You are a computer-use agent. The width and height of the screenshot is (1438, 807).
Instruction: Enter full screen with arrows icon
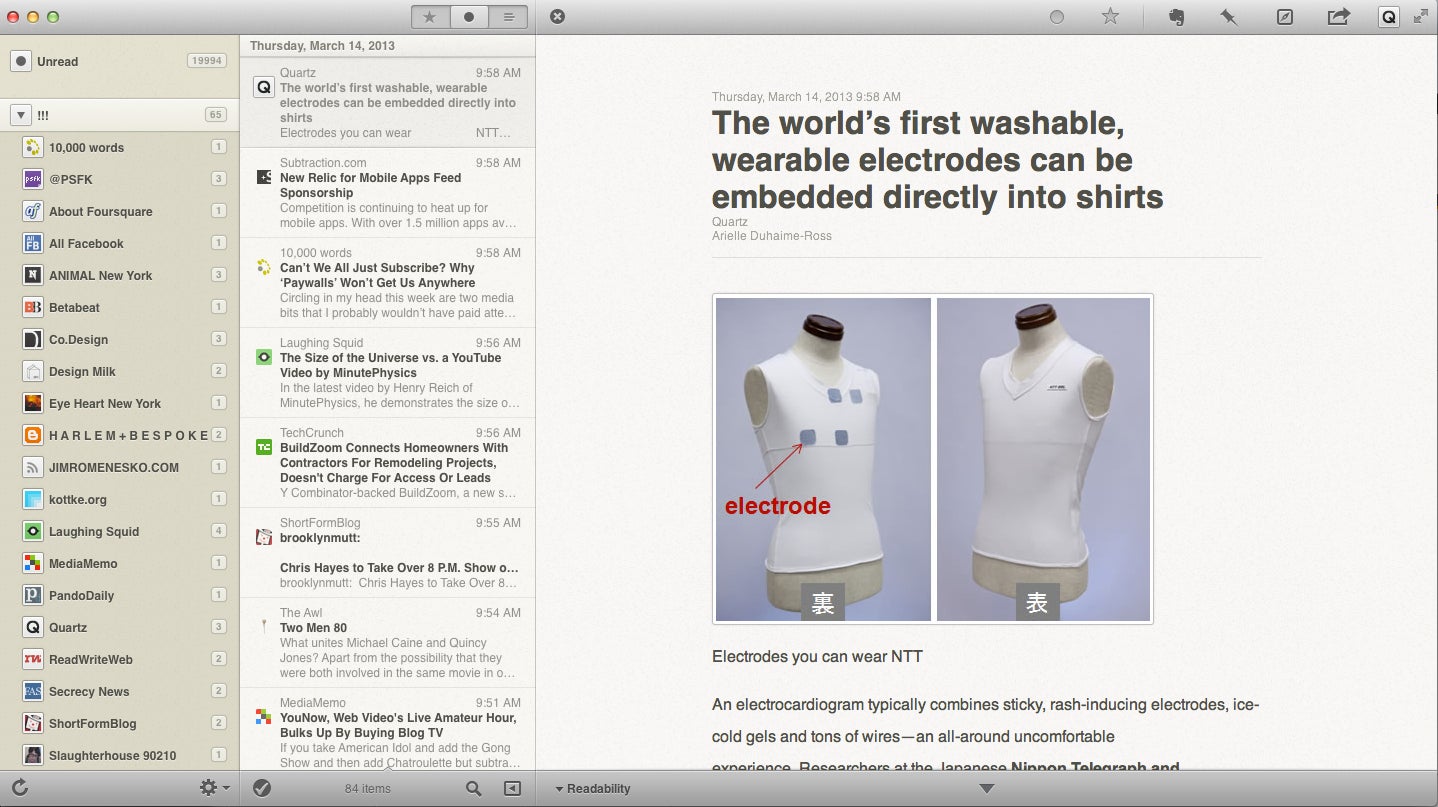(1421, 16)
